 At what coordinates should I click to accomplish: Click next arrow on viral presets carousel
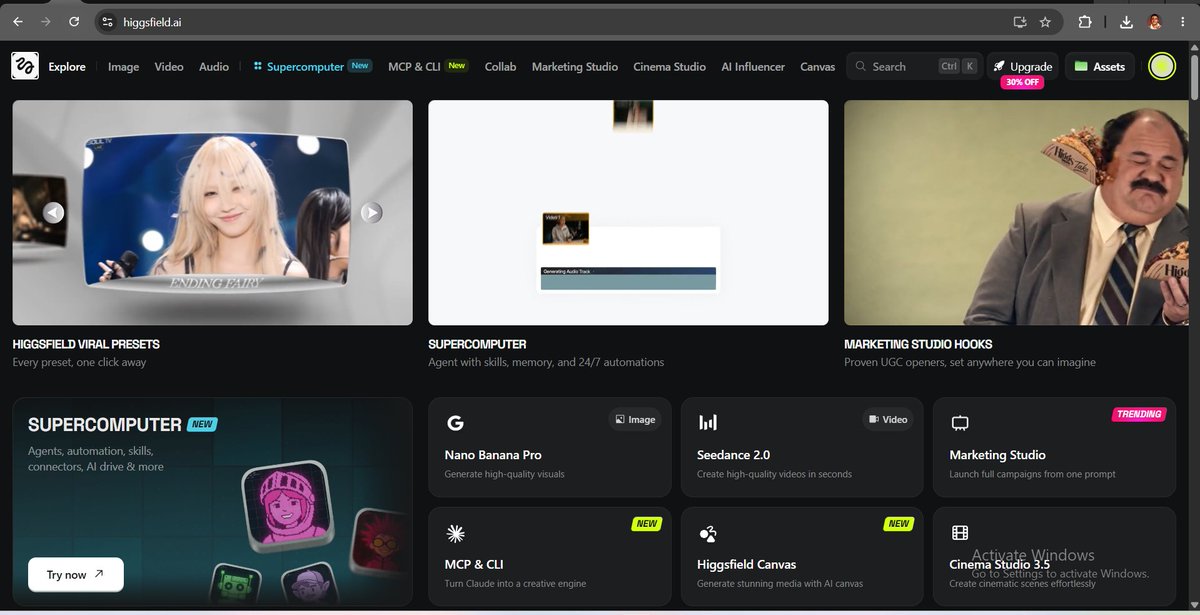(x=371, y=212)
